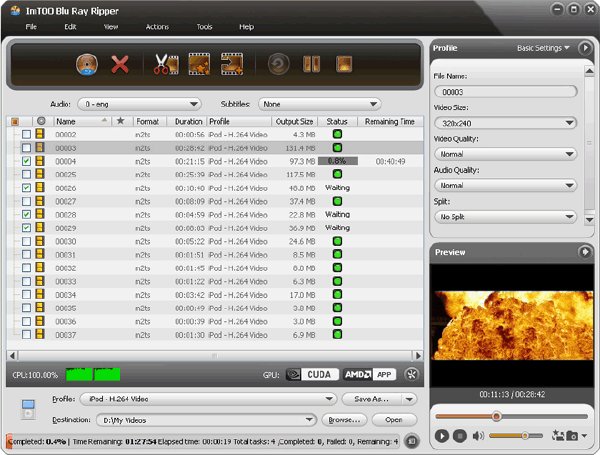Click the disc column header icon
The height and width of the screenshot is (455, 600).
[x=41, y=121]
